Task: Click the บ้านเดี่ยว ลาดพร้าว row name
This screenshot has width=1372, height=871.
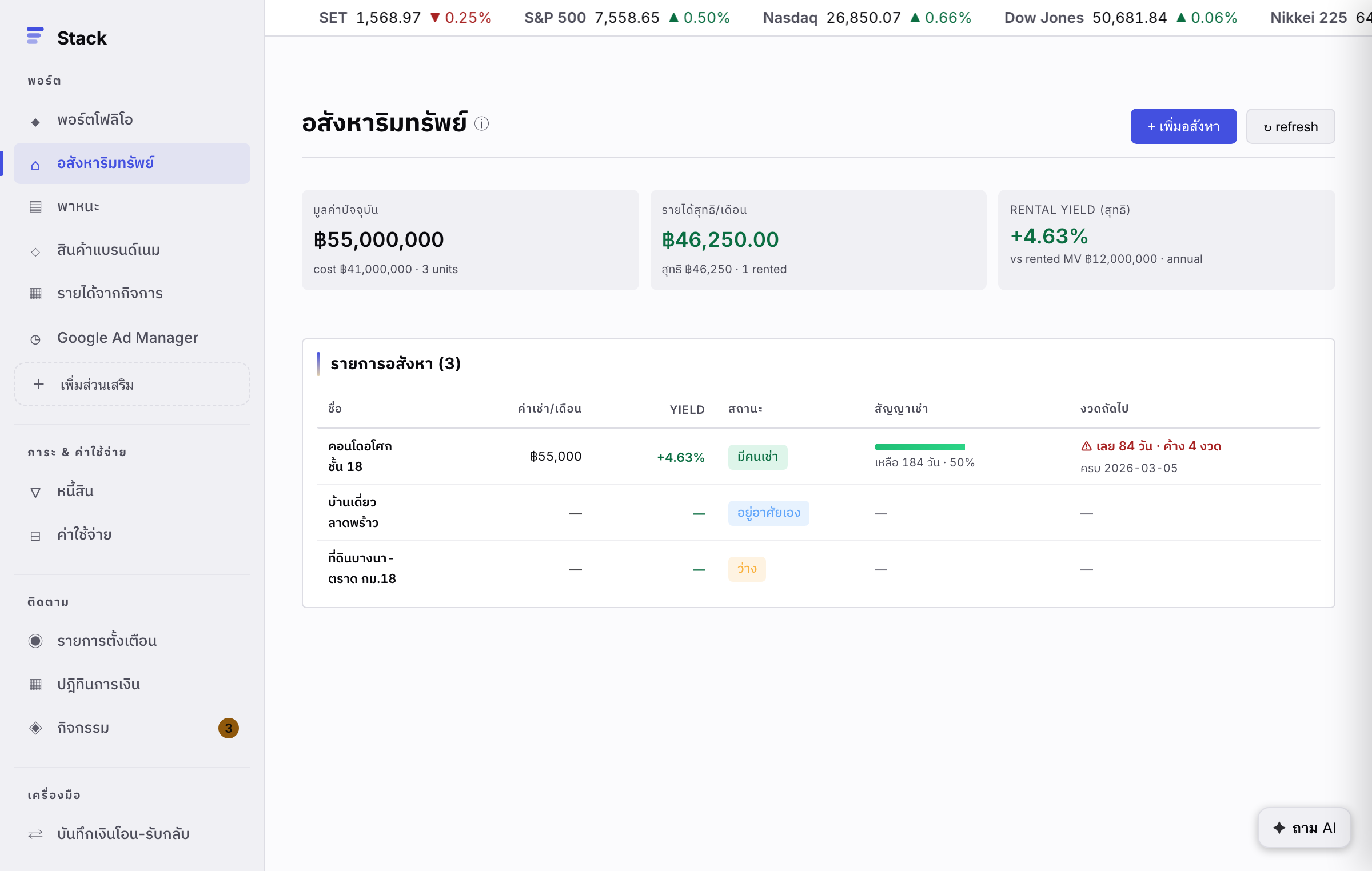Action: point(353,512)
